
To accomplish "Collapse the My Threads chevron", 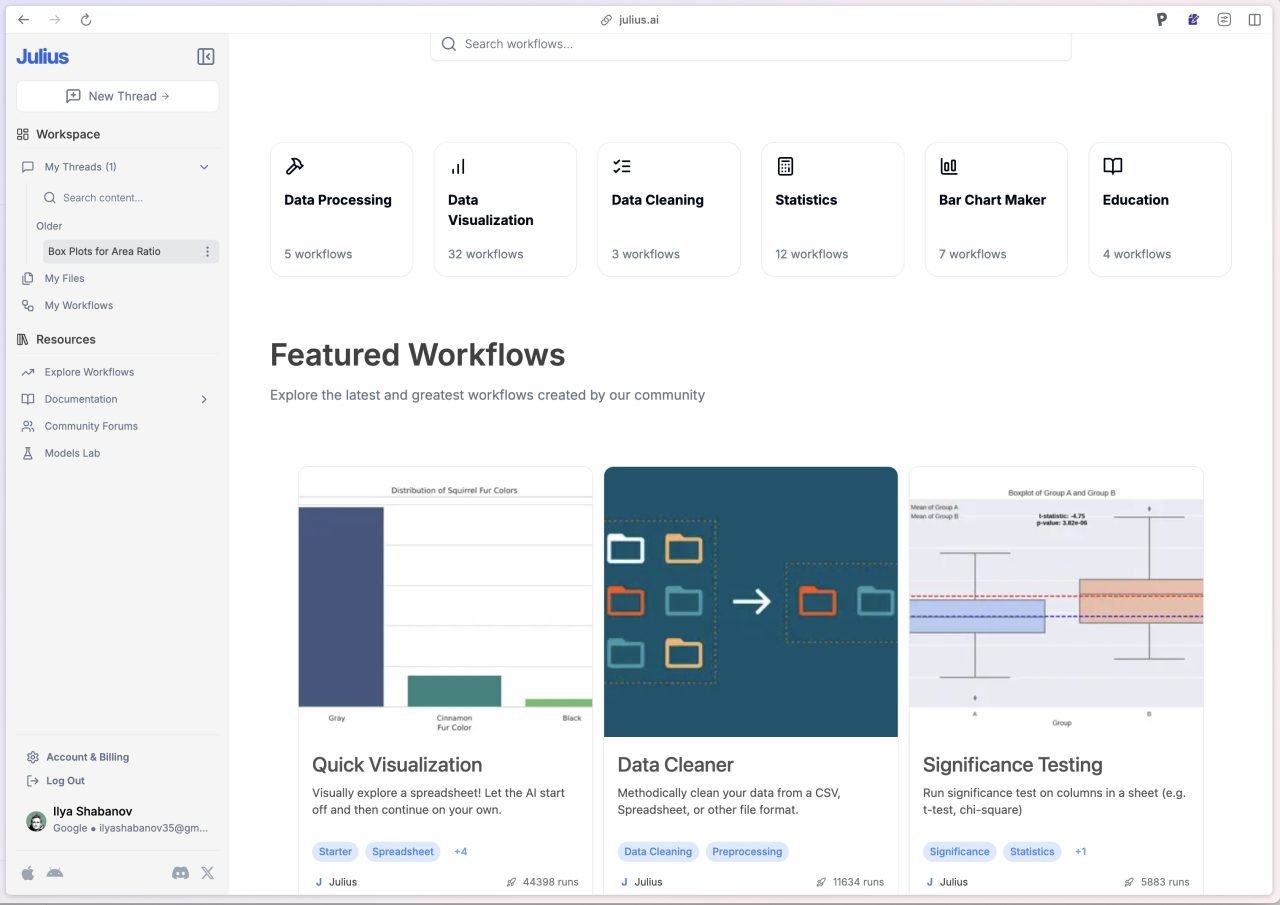I will coord(204,167).
